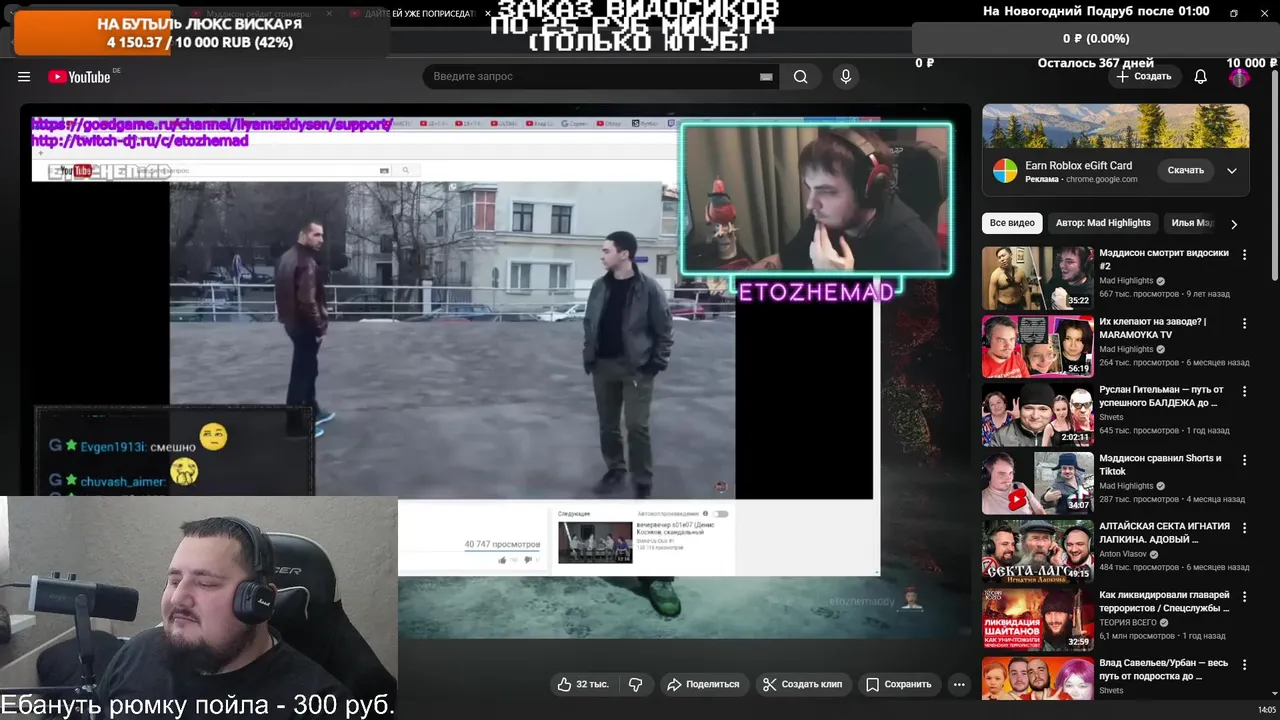Screen dimensions: 1280x720
Task: Open options for Алтайская секта video
Action: coord(1245,528)
